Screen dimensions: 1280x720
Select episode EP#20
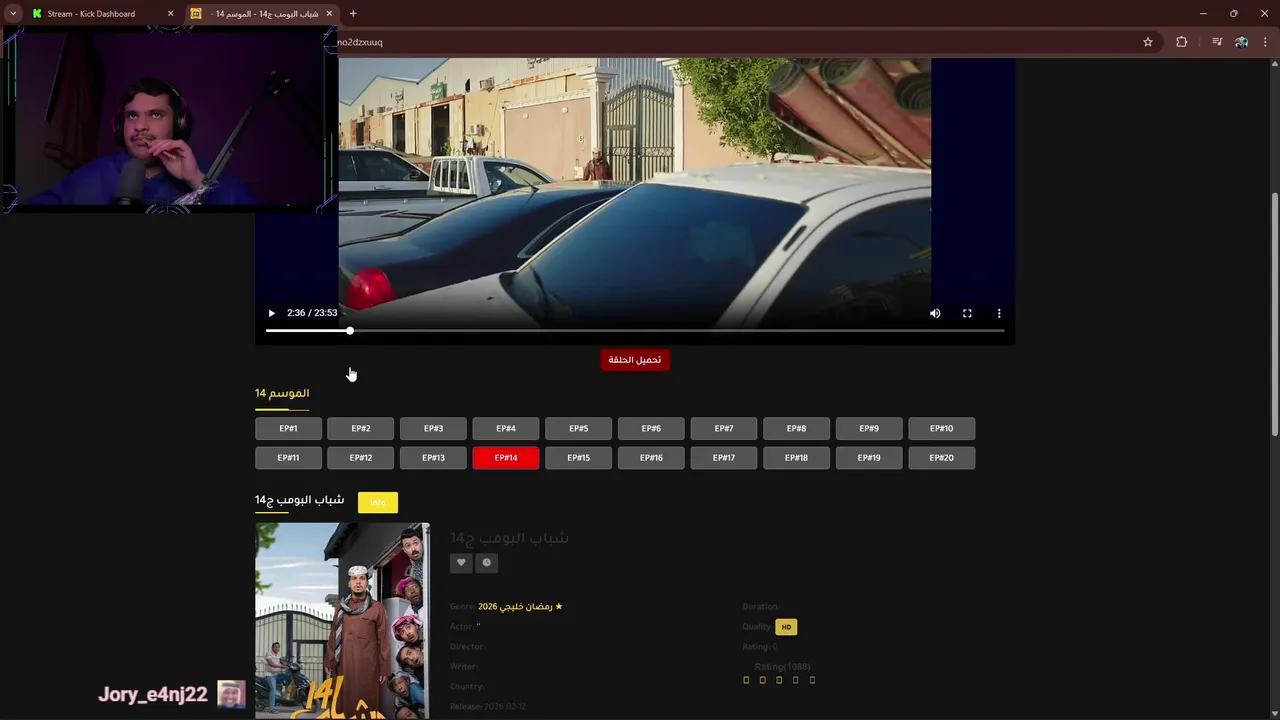click(x=942, y=458)
